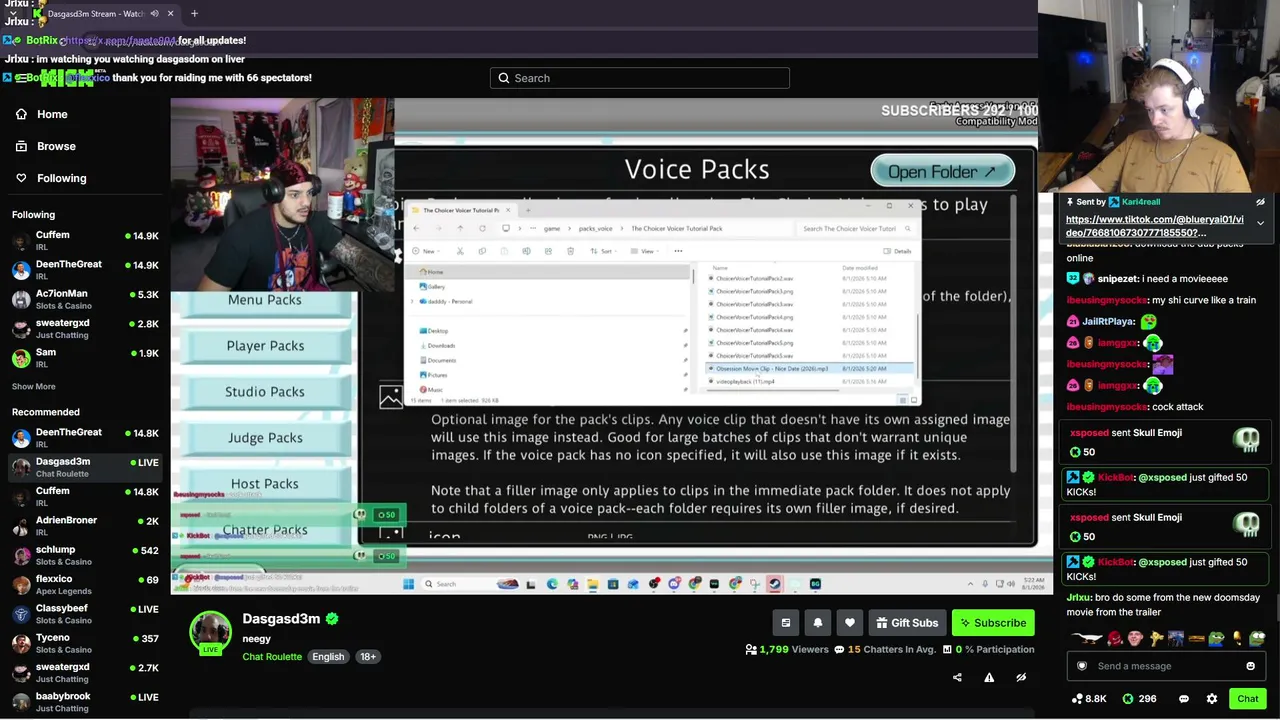The height and width of the screenshot is (720, 1280).
Task: Click the Open Folder button in stream
Action: 942,172
